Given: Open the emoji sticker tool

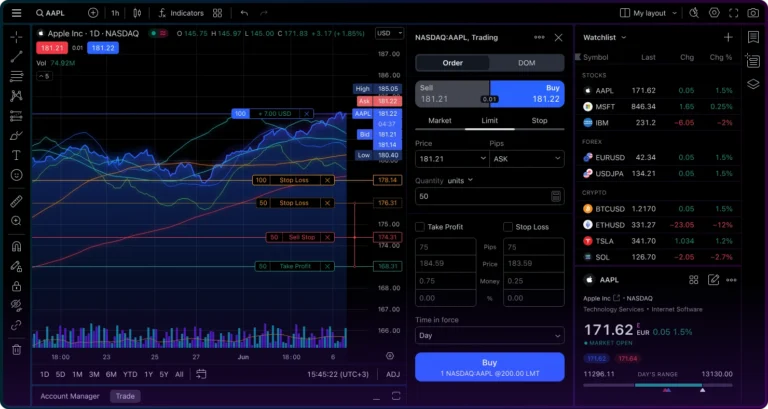Looking at the screenshot, I should (17, 175).
